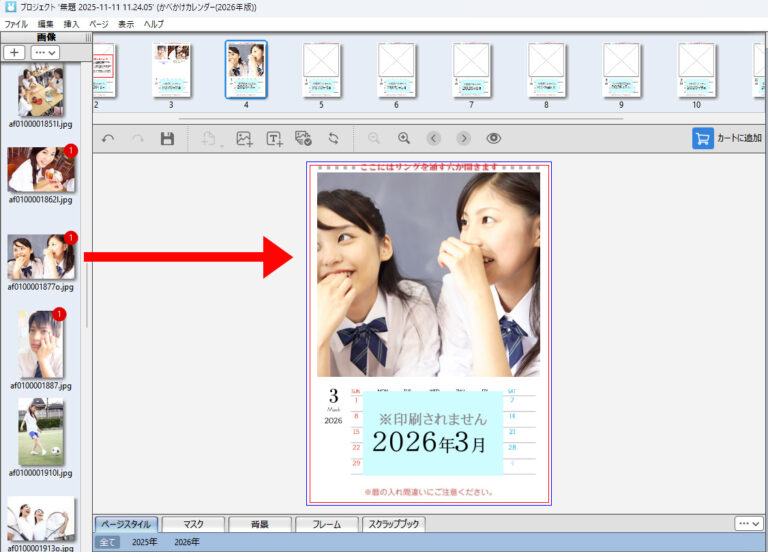
Task: Click the auto-fill images check icon
Action: click(303, 138)
